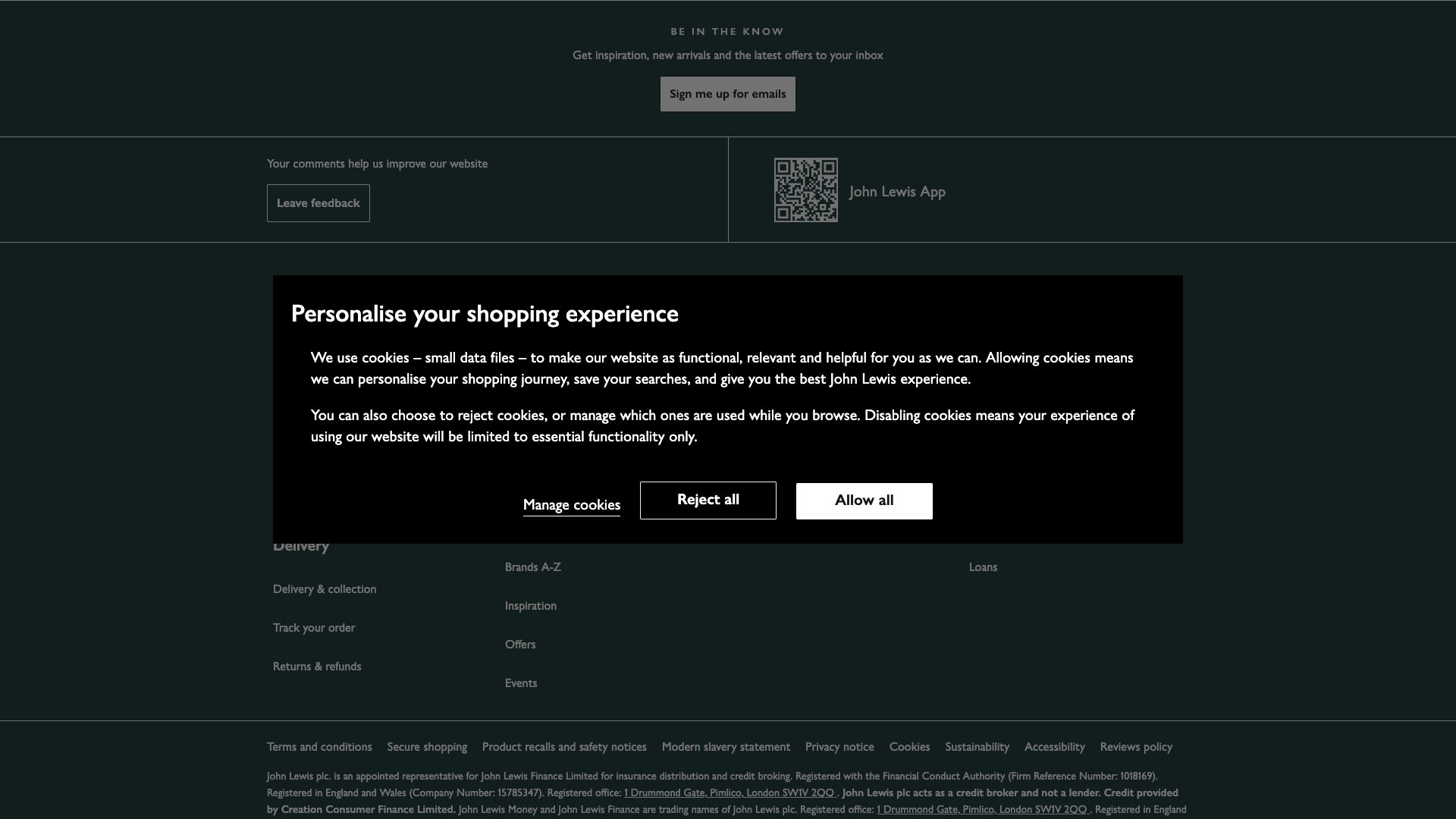View the Privacy notice
Image resolution: width=1456 pixels, height=819 pixels.
839,747
